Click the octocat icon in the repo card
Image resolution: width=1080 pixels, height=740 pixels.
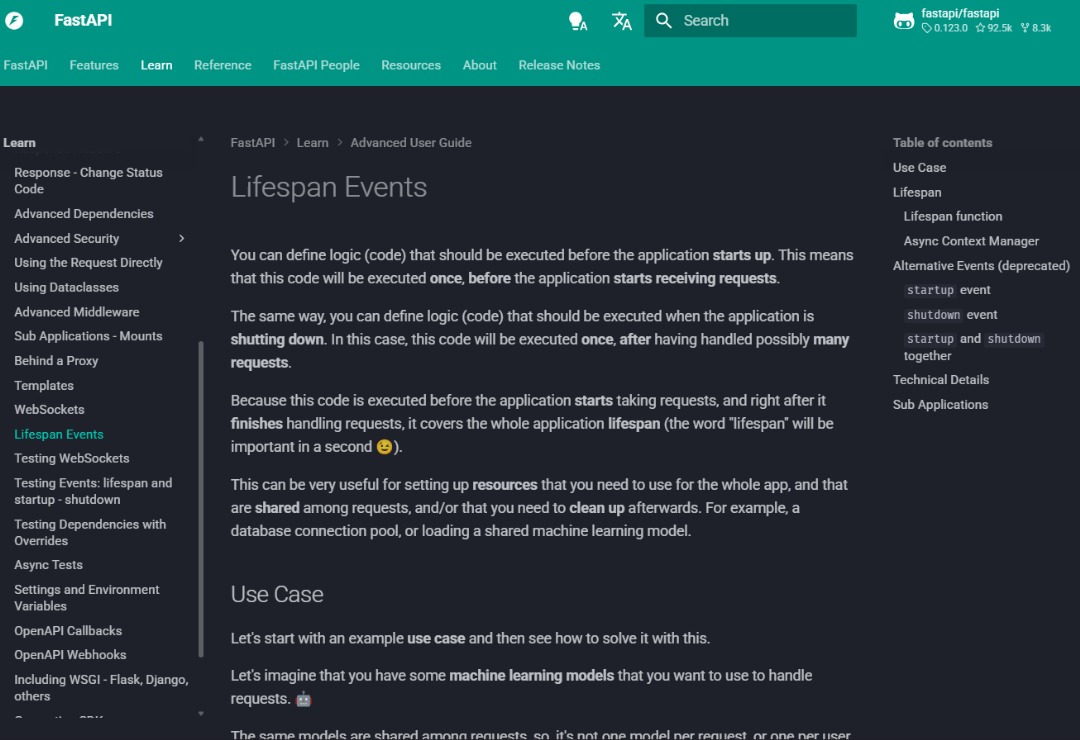(x=904, y=20)
